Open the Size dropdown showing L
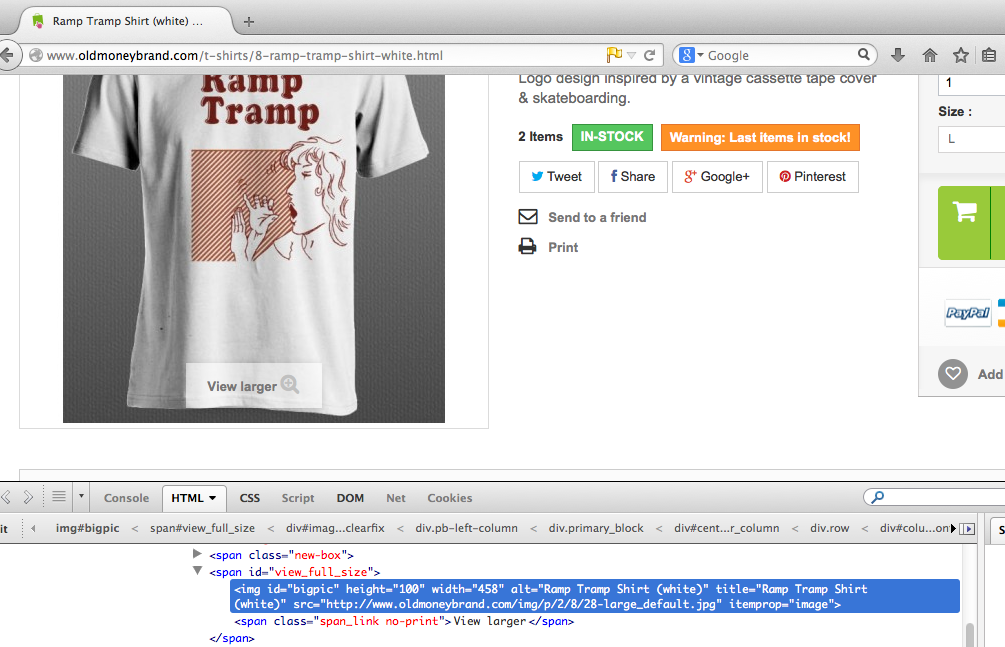The width and height of the screenshot is (1005, 647). pyautogui.click(x=972, y=139)
